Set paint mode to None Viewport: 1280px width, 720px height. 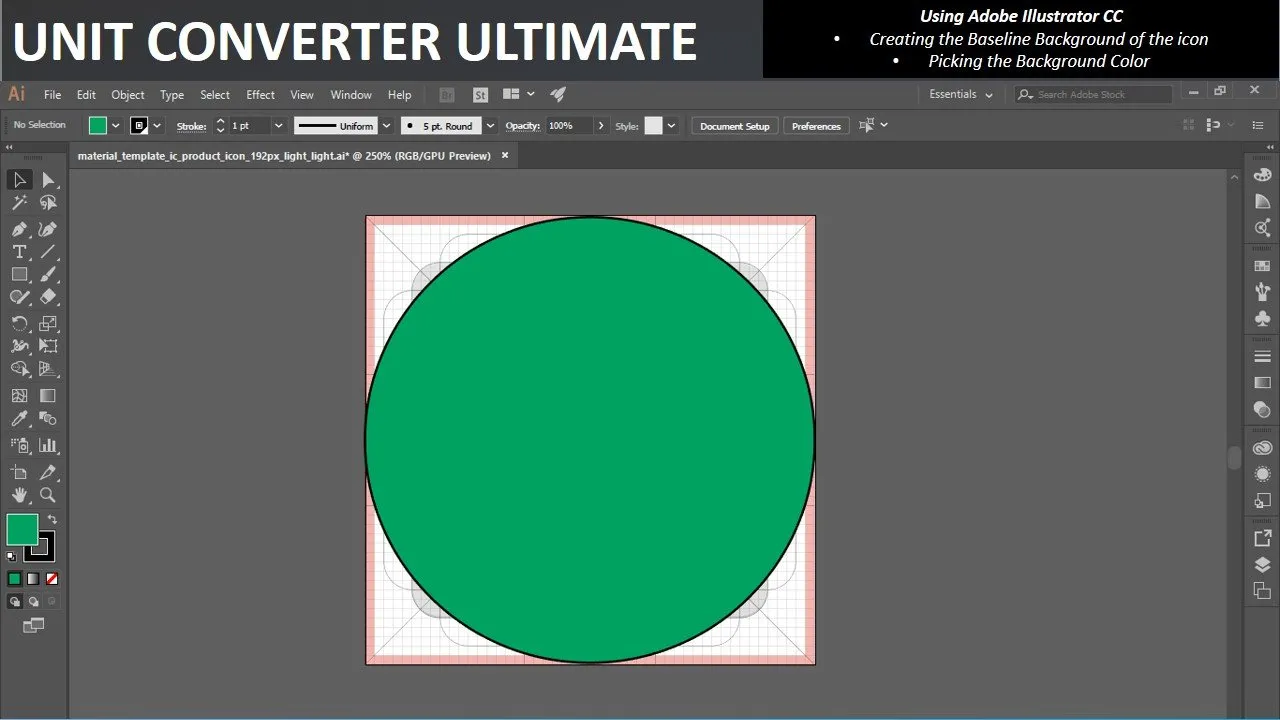(52, 578)
